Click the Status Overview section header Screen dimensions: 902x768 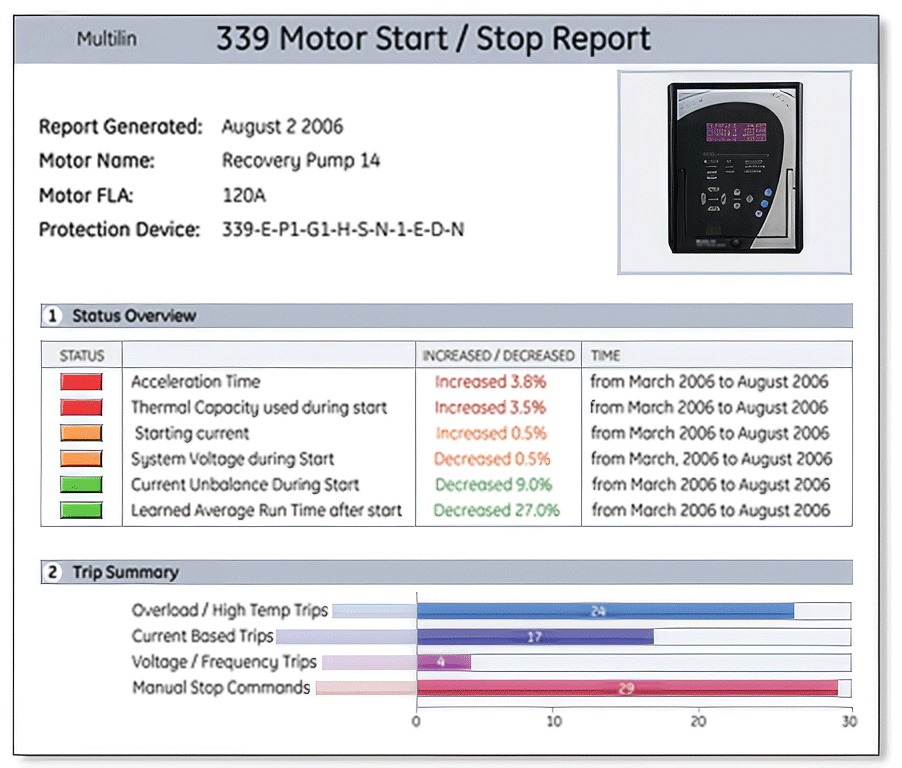tap(446, 316)
